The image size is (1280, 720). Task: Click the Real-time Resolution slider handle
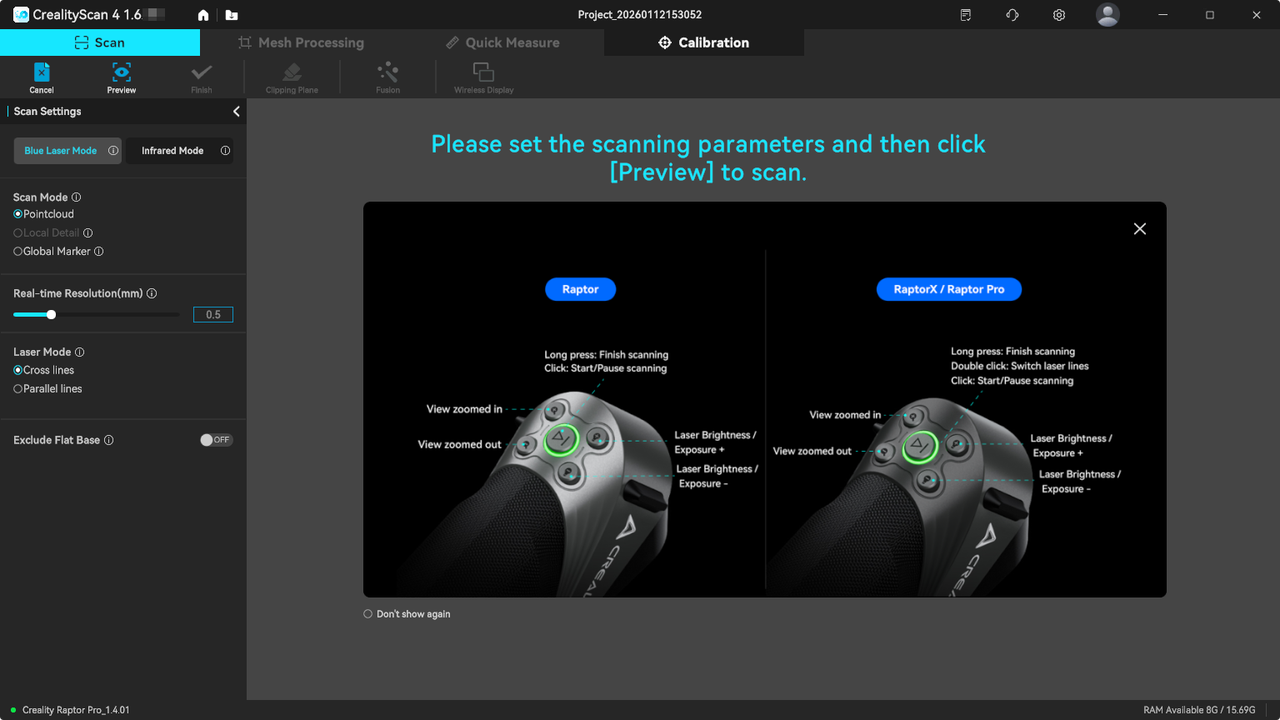pos(51,315)
